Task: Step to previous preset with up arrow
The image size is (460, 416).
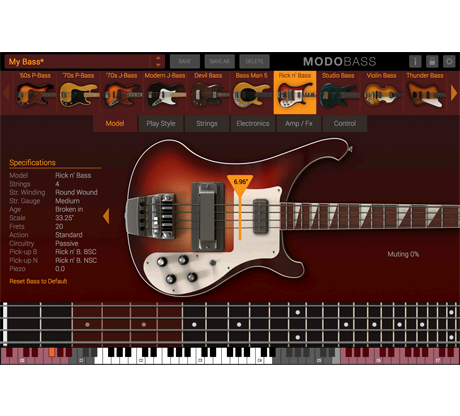Action: (158, 58)
